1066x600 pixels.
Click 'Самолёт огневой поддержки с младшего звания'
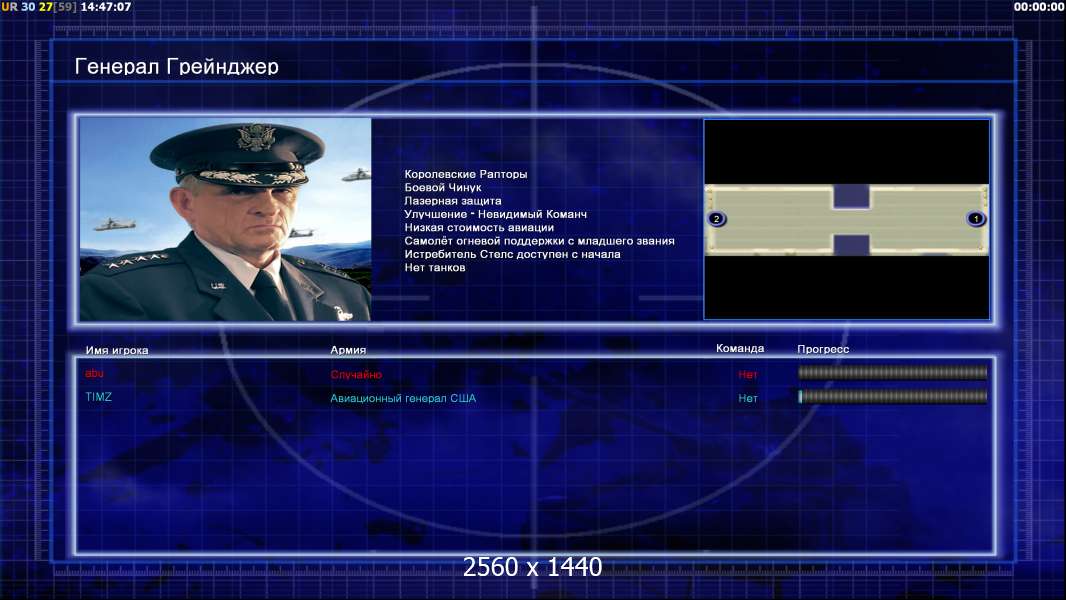[539, 241]
